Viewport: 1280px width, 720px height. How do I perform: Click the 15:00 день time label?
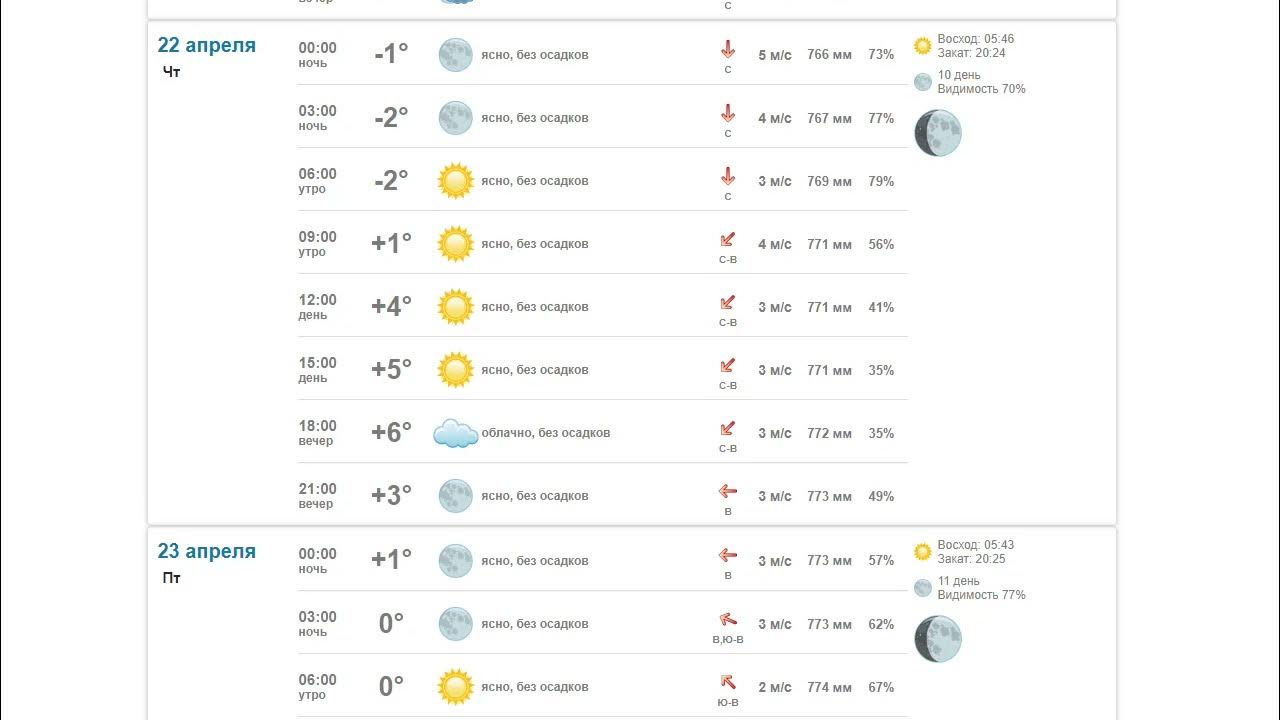coord(318,370)
